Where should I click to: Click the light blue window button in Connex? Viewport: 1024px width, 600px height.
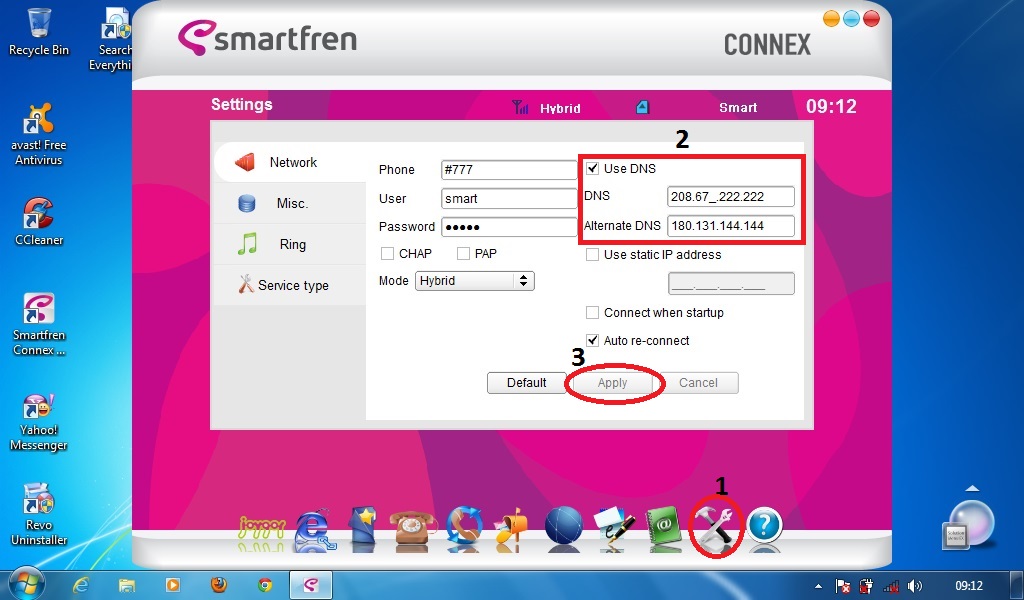[x=851, y=18]
